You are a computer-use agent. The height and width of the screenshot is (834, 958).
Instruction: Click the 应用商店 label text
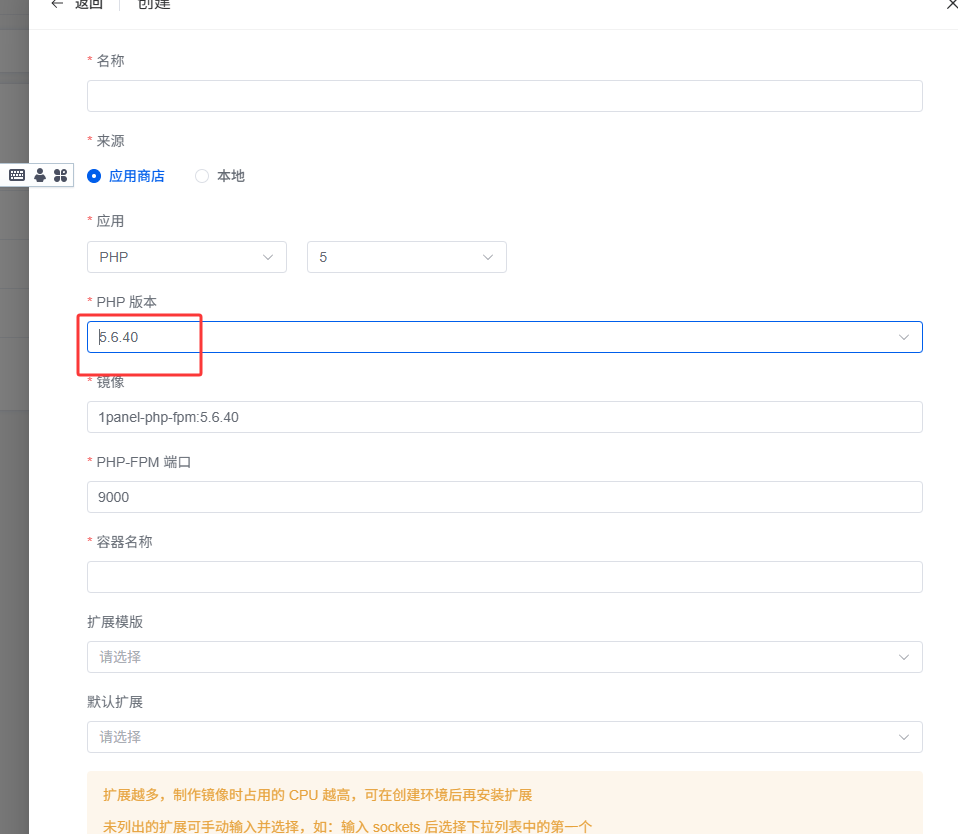[x=137, y=176]
